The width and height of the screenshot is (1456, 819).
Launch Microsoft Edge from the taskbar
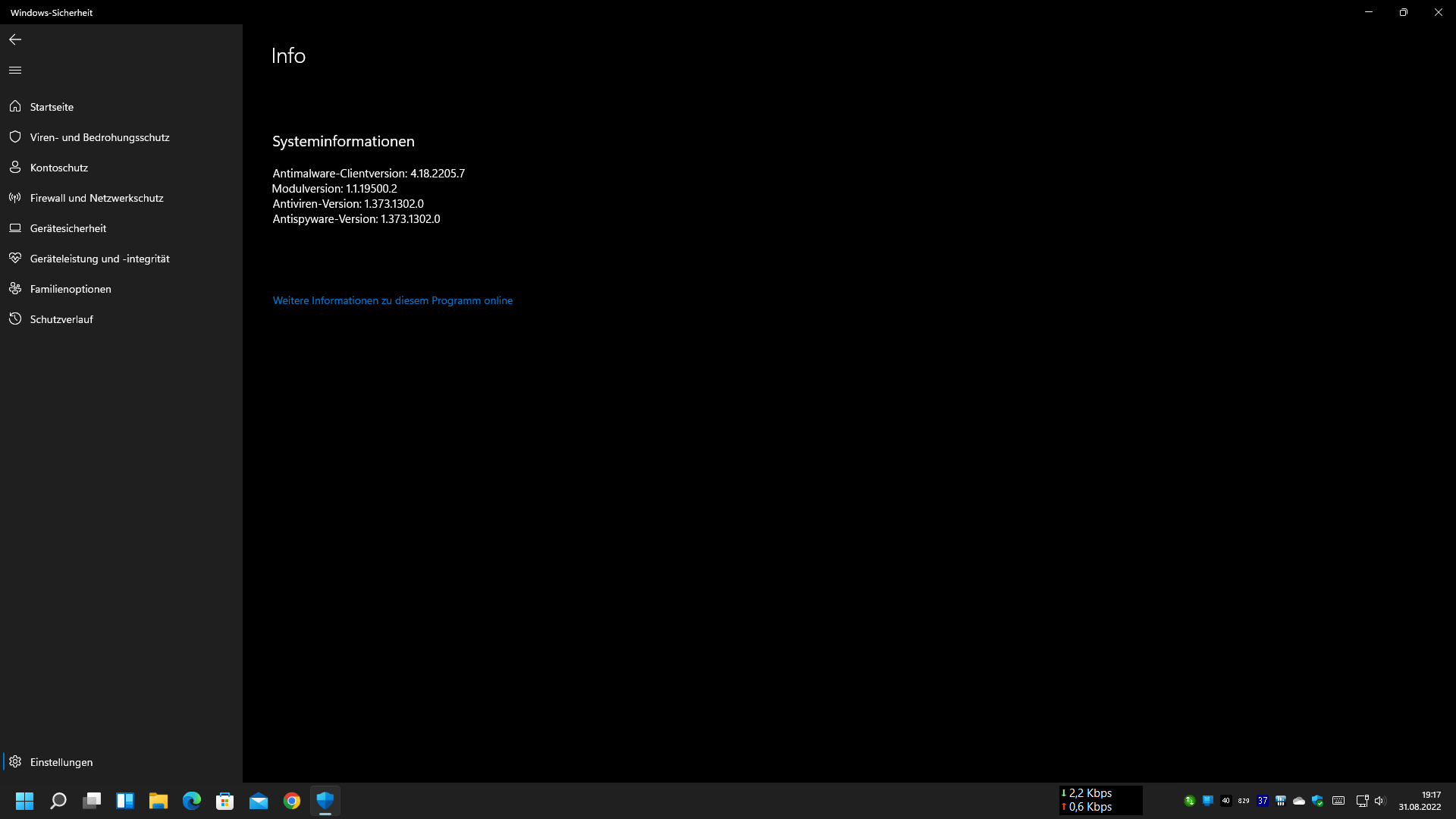[x=192, y=801]
